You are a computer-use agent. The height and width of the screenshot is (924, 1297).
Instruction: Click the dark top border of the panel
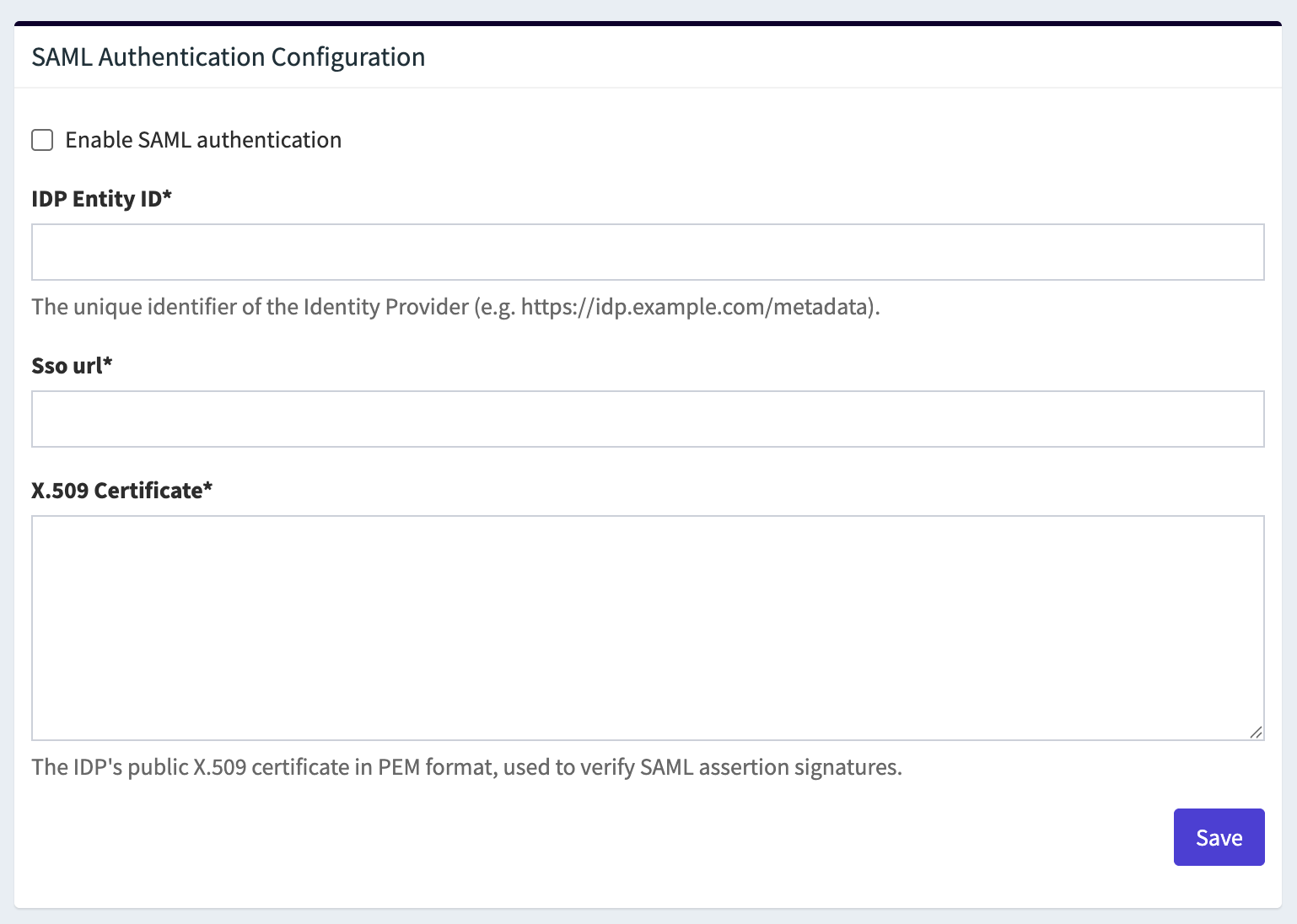(x=648, y=24)
